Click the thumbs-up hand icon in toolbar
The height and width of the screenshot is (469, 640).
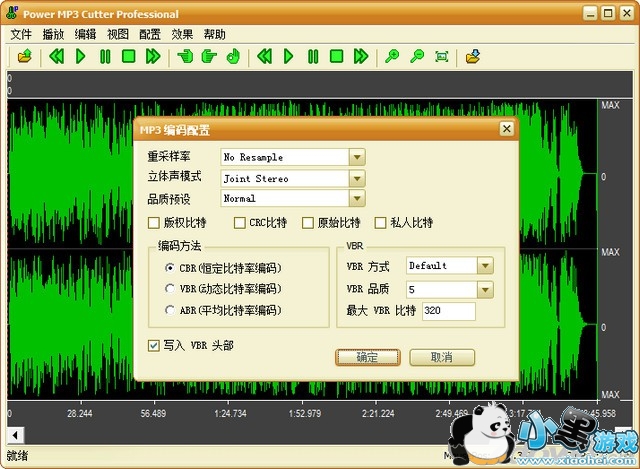(x=233, y=56)
